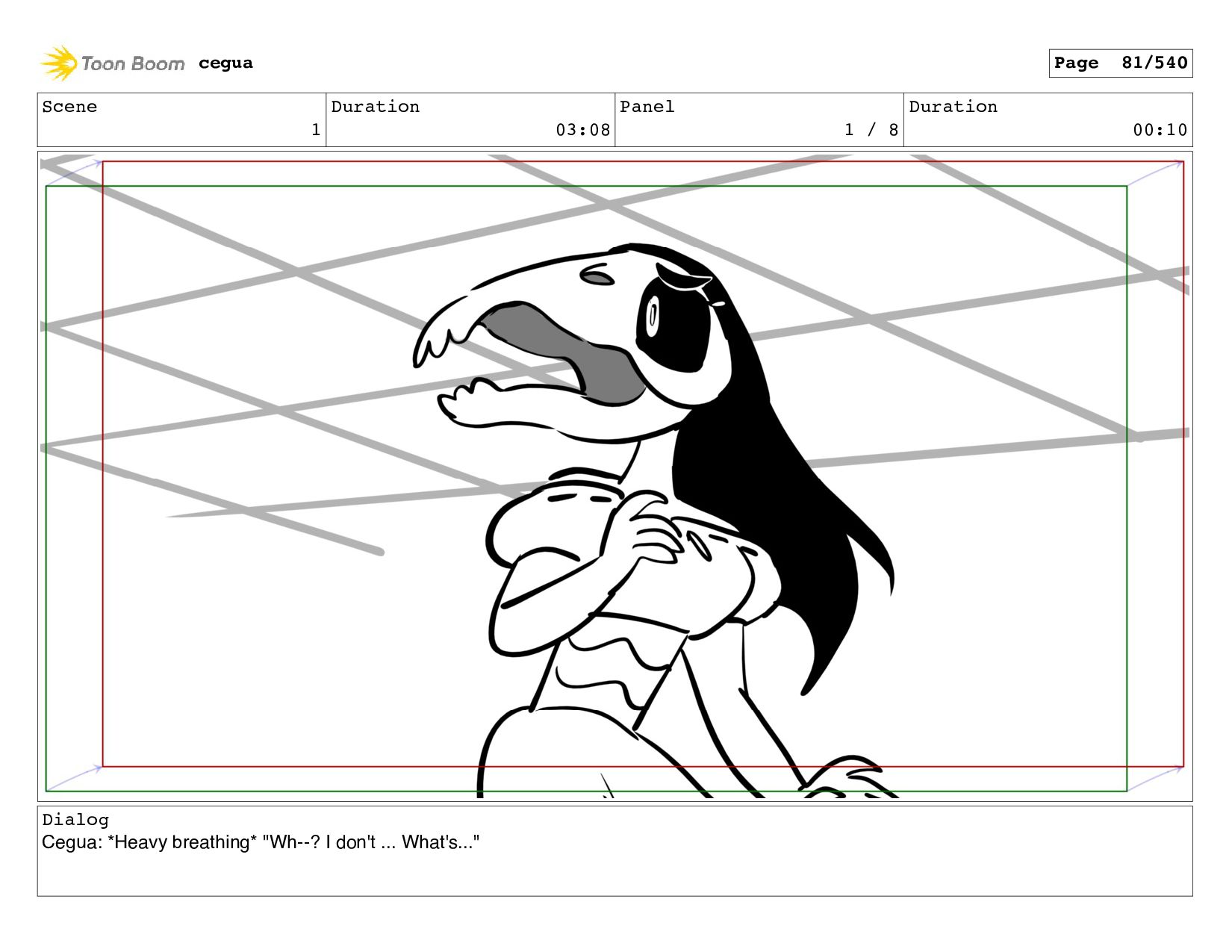Image resolution: width=1232 pixels, height=952 pixels.
Task: Click the first 'Duration' header after Scene
Action: (x=375, y=107)
